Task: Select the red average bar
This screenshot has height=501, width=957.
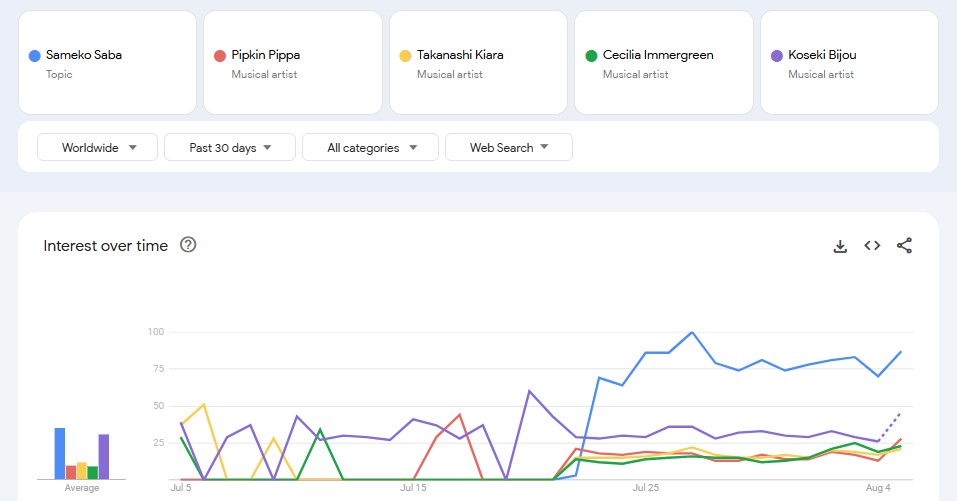Action: pyautogui.click(x=71, y=472)
